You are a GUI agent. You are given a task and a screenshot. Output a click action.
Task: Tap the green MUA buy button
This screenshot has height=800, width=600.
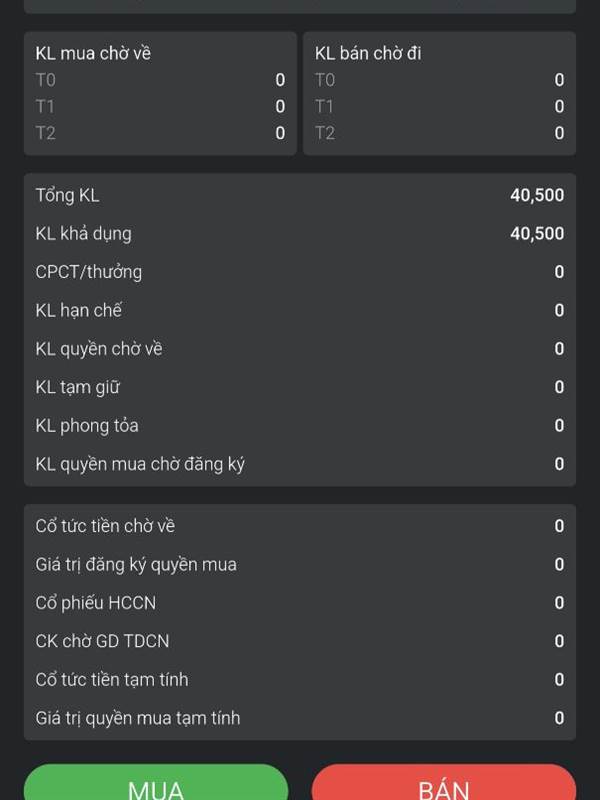tap(156, 782)
